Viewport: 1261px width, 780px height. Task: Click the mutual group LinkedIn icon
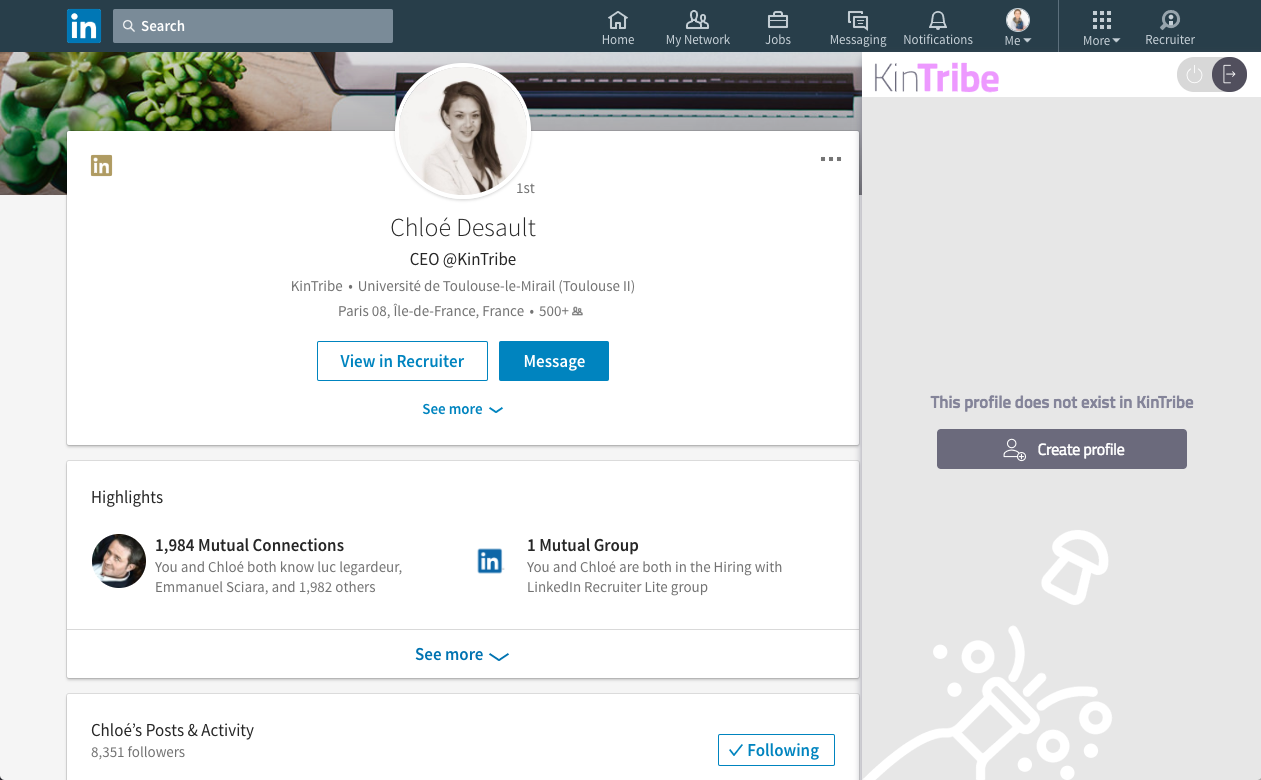[x=490, y=561]
